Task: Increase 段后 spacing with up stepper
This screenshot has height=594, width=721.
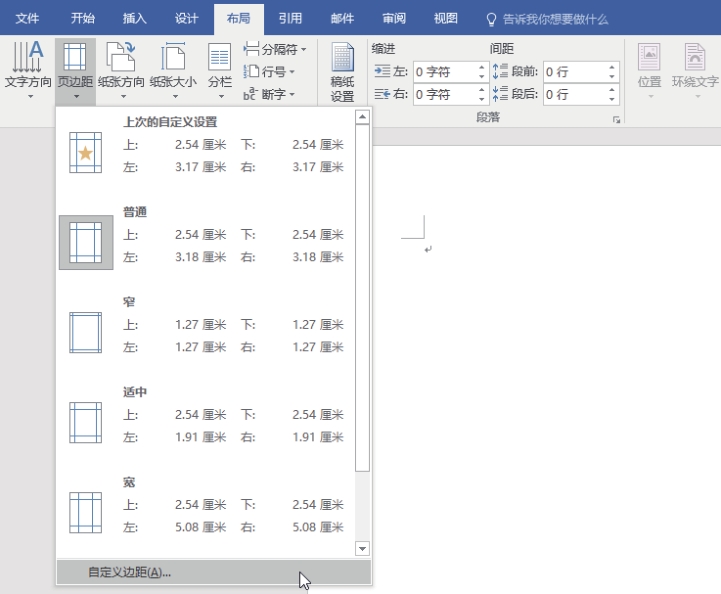Action: point(612,90)
